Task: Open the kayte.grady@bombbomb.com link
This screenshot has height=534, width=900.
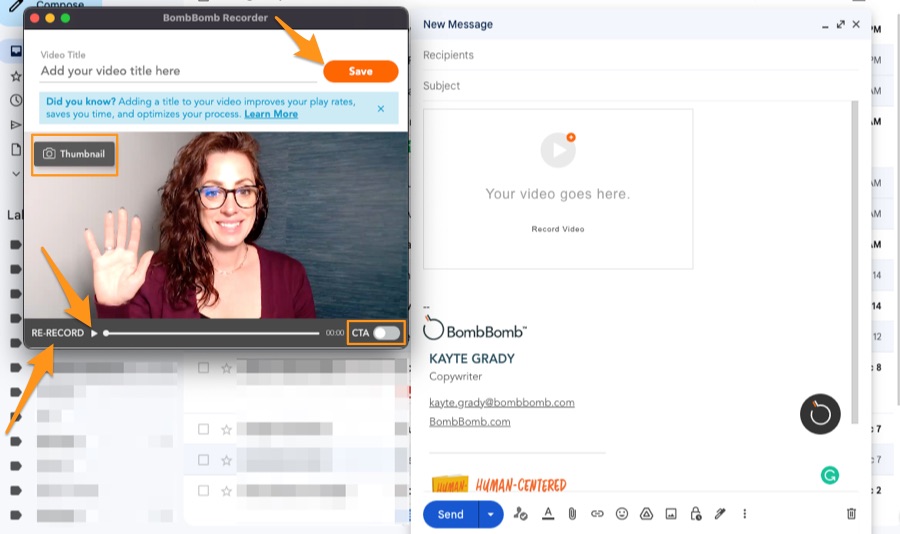Action: tap(502, 403)
